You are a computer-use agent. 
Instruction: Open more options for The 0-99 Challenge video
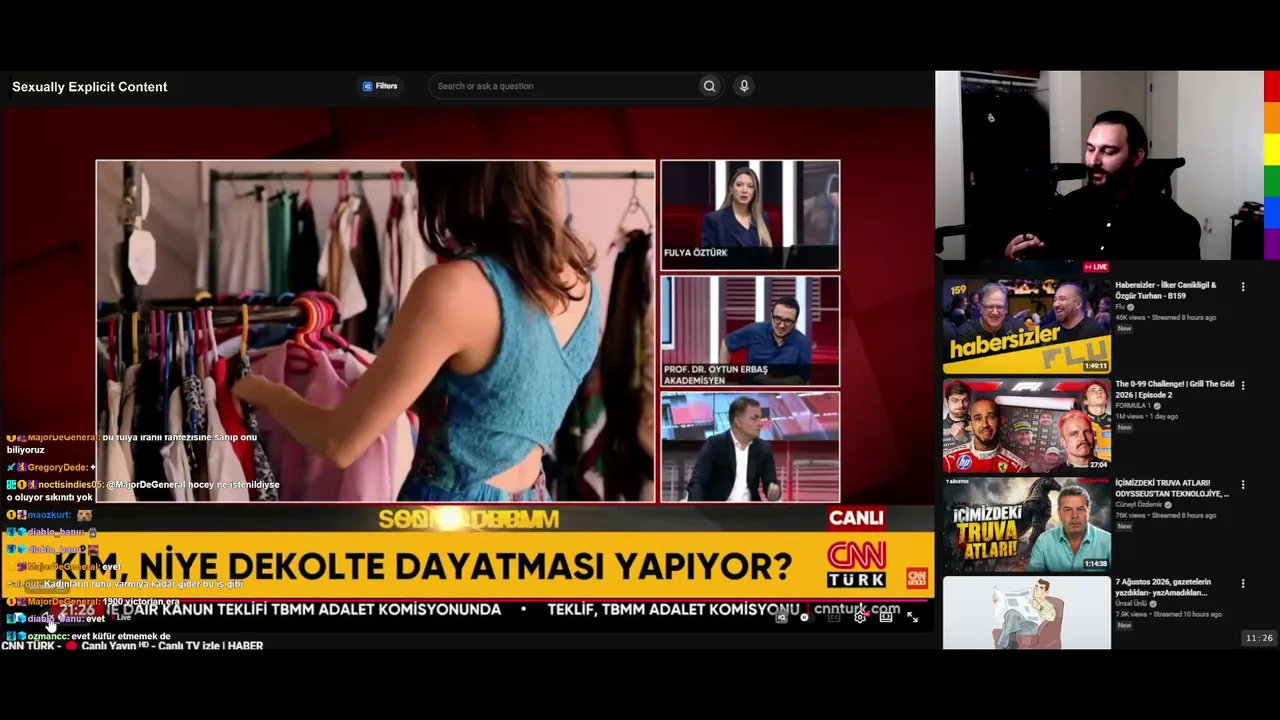click(1243, 386)
